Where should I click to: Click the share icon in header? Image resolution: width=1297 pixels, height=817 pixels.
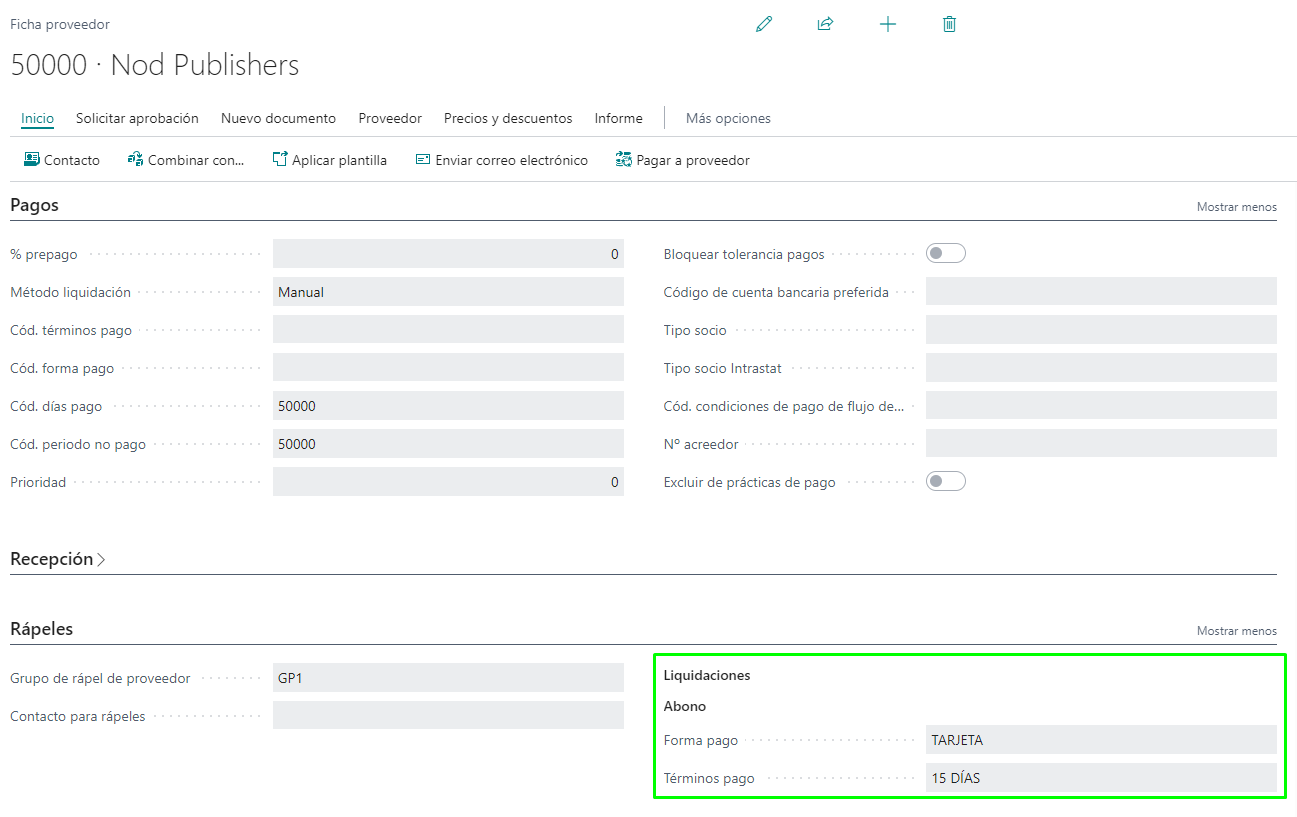tap(825, 24)
